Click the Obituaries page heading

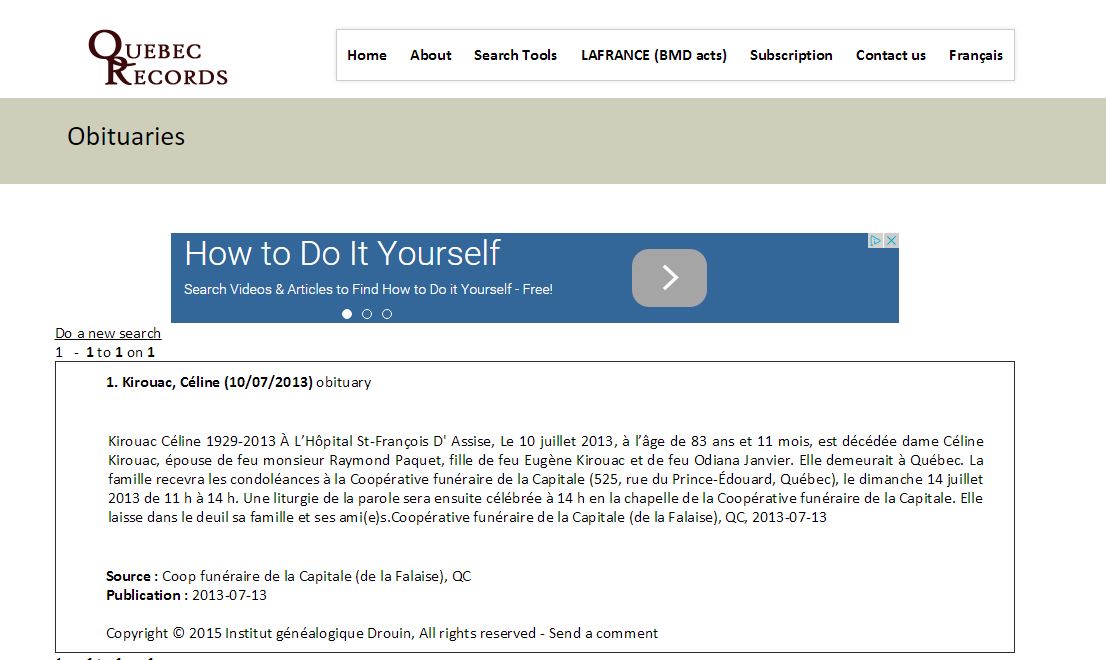pos(126,136)
